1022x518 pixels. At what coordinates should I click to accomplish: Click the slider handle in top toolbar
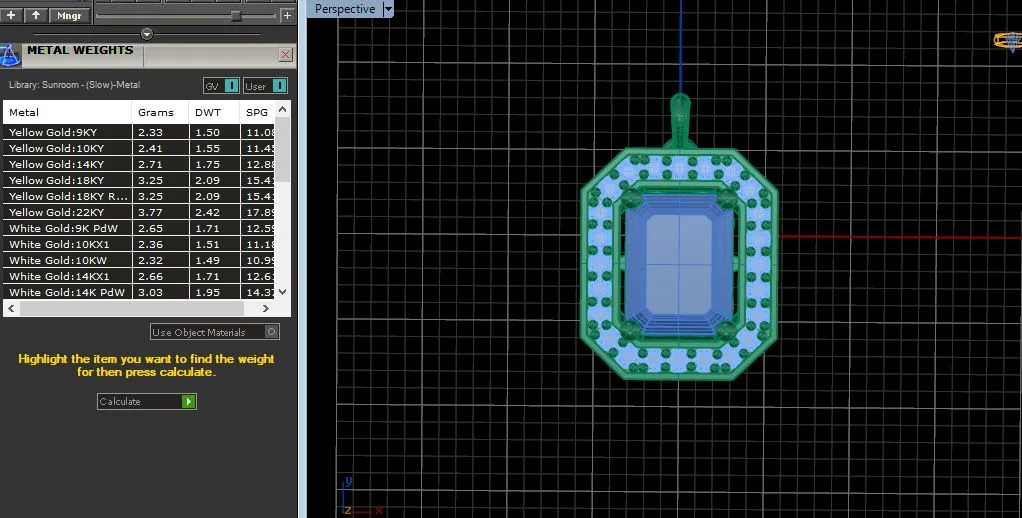(237, 16)
